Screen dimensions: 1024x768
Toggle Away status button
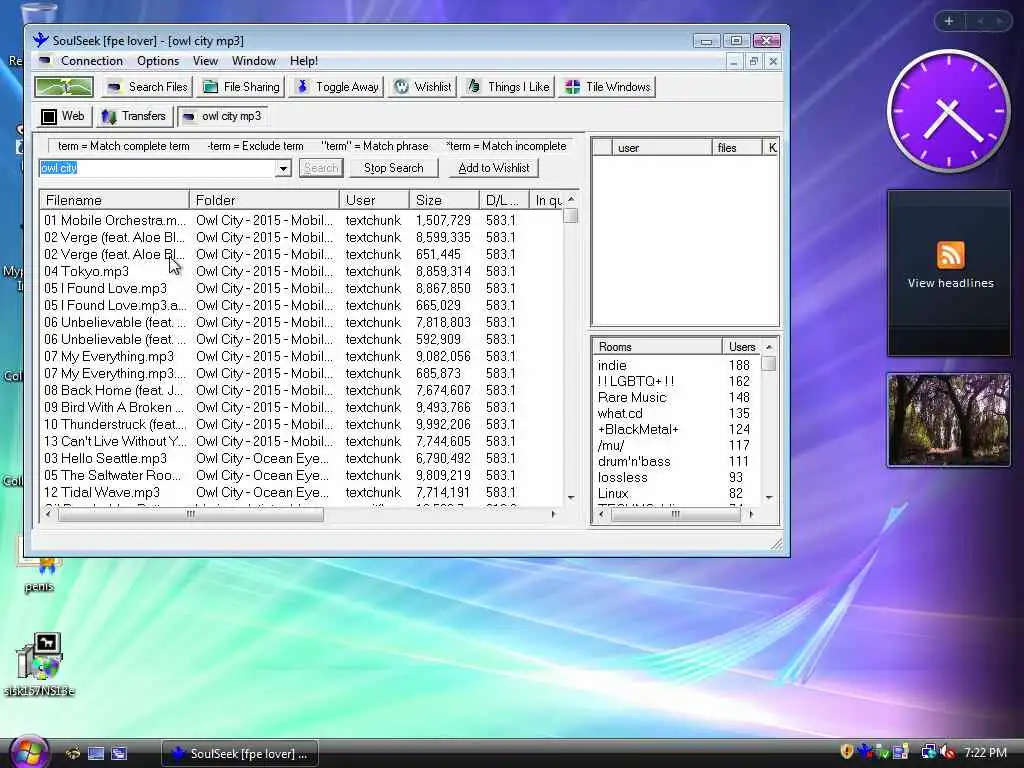[x=338, y=87]
